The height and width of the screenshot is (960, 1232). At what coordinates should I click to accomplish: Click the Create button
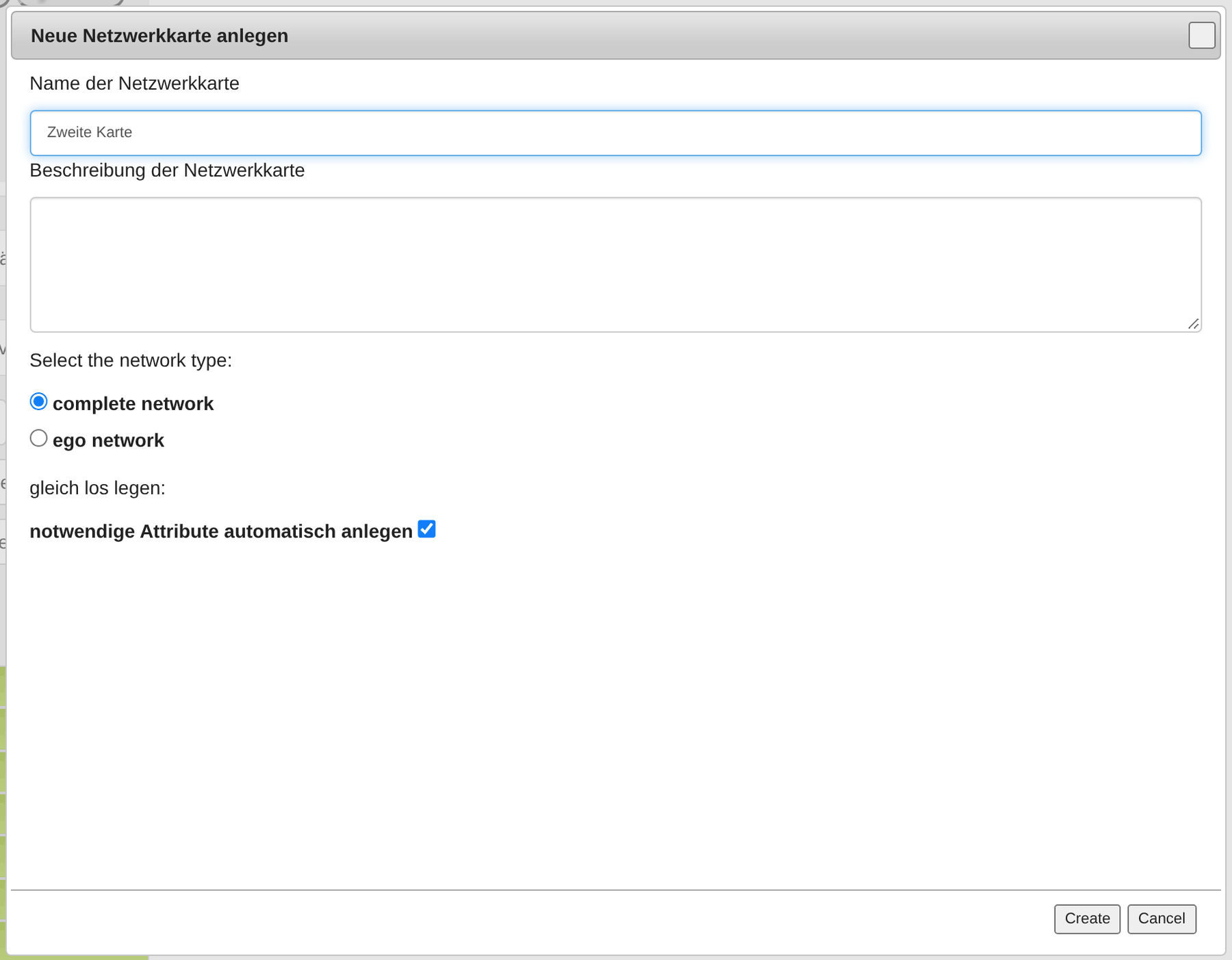tap(1087, 919)
